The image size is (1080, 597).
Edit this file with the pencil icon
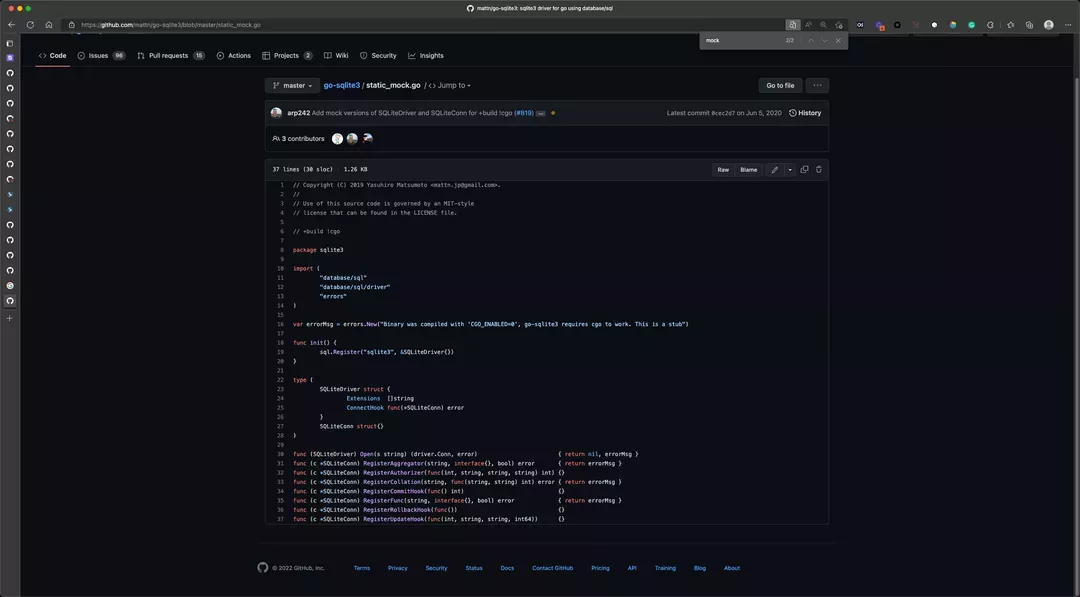pyautogui.click(x=775, y=169)
